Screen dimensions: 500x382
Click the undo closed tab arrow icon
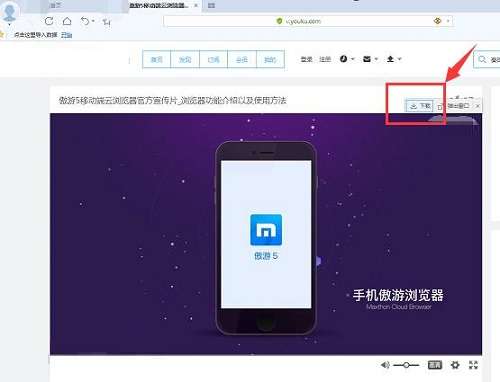tap(85, 21)
